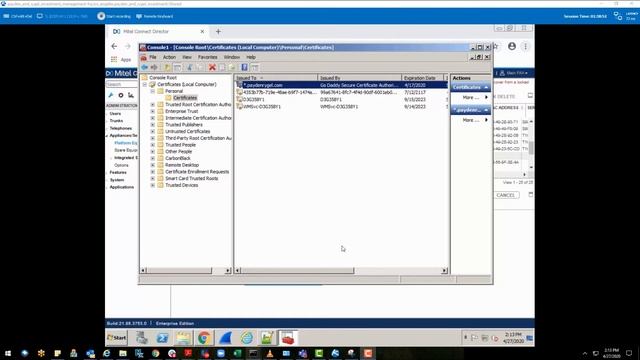The width and height of the screenshot is (640, 360).
Task: Collapse the Personal folder node
Action: (x=153, y=91)
